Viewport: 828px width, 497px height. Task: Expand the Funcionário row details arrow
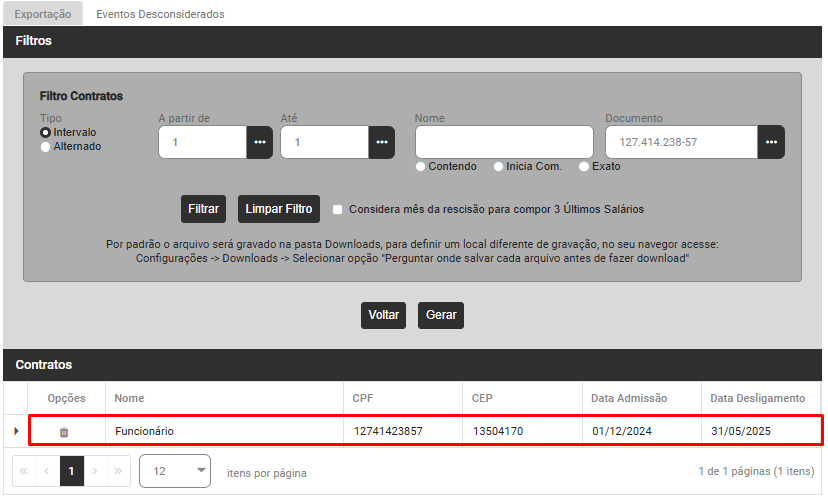pos(16,431)
